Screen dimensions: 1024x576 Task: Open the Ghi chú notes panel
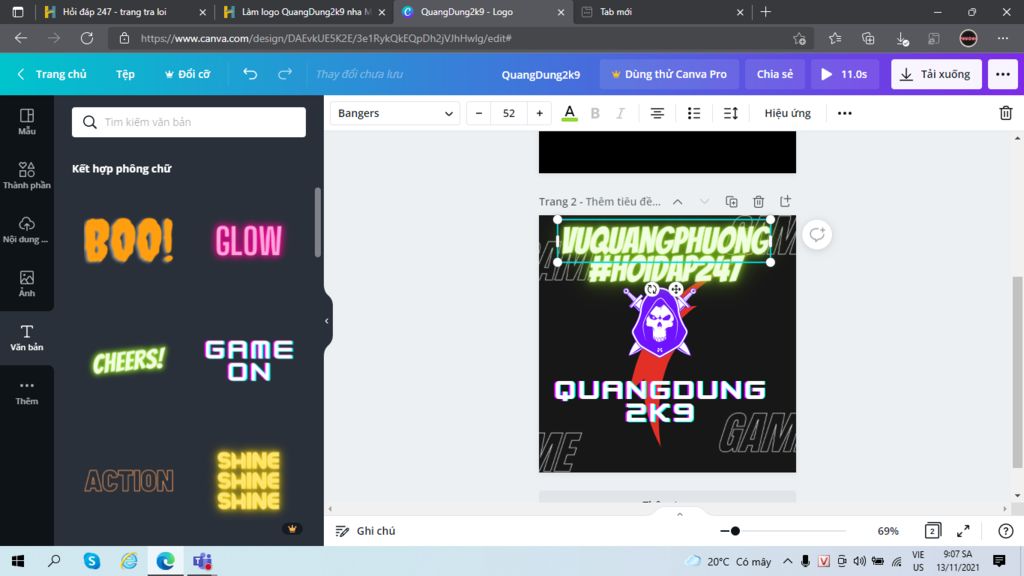[366, 531]
